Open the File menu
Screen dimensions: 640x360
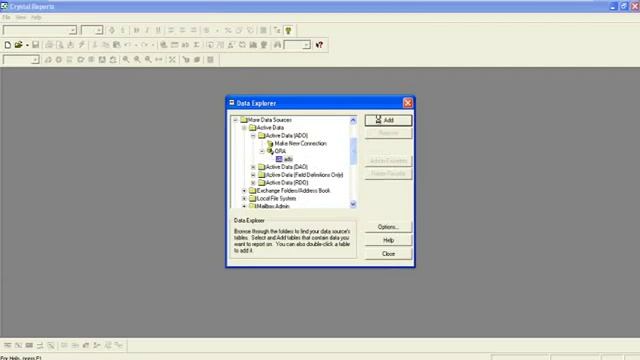coord(6,18)
